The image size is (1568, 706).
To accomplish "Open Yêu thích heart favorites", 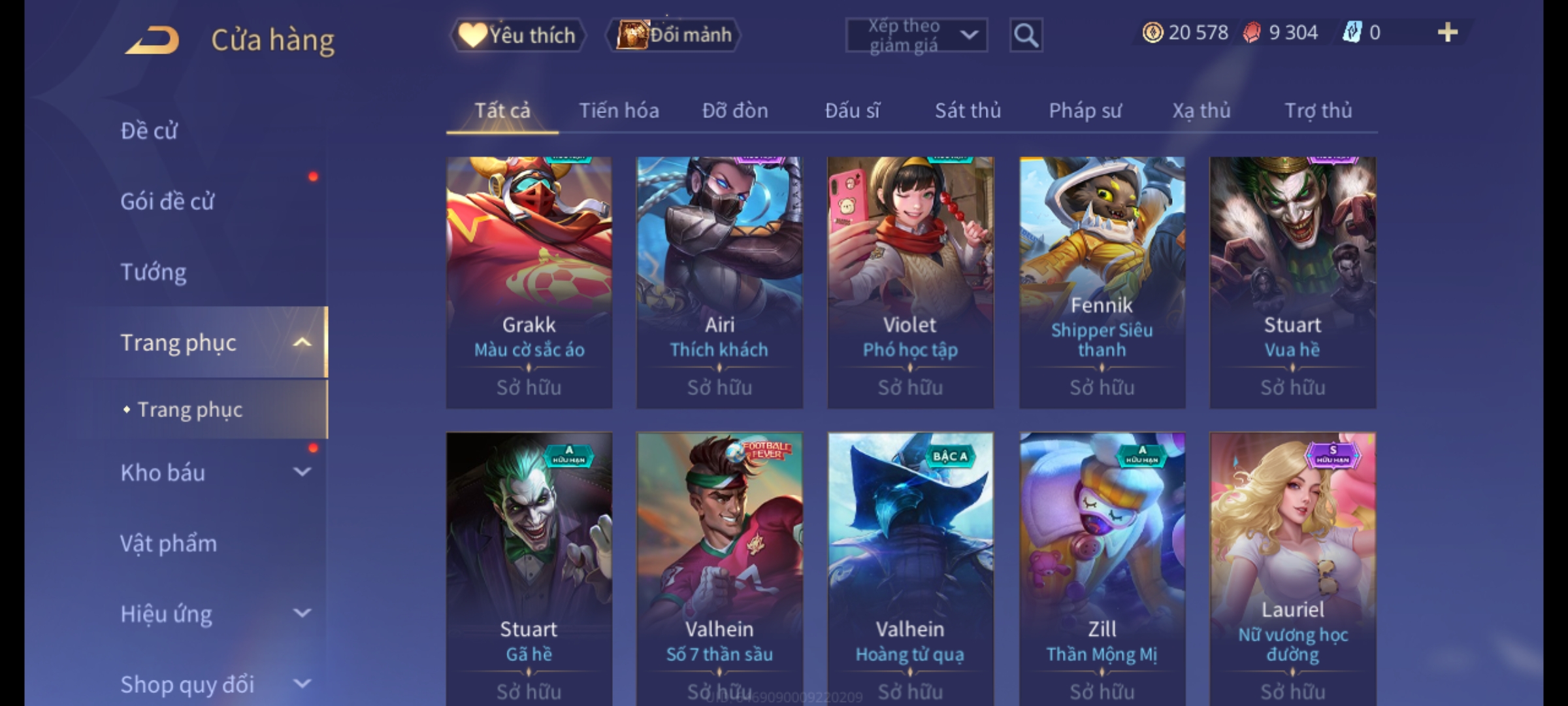I will [517, 35].
